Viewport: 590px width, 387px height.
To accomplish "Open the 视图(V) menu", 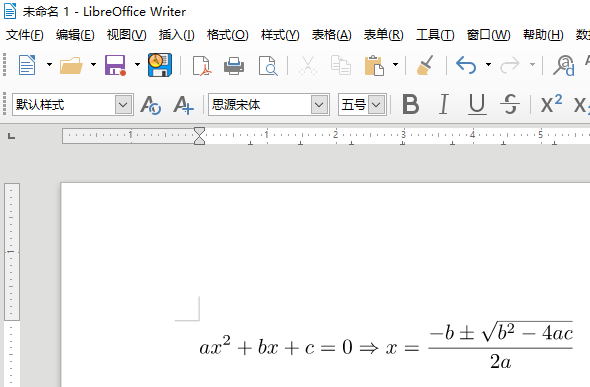I will coord(126,35).
